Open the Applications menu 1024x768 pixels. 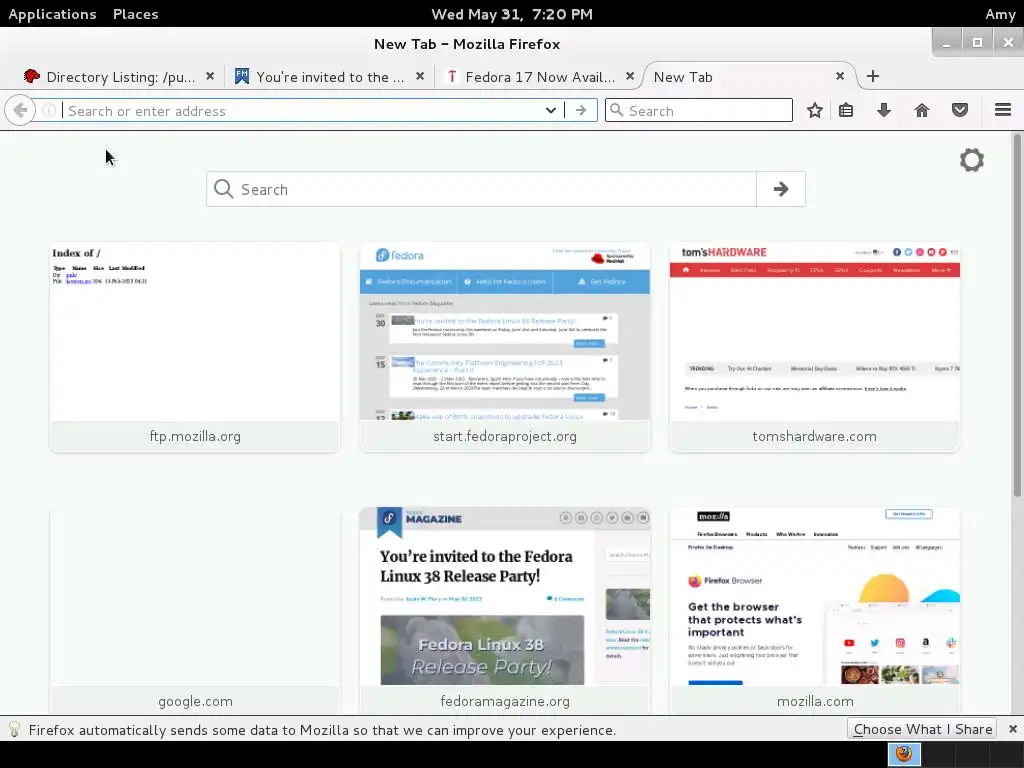52,14
